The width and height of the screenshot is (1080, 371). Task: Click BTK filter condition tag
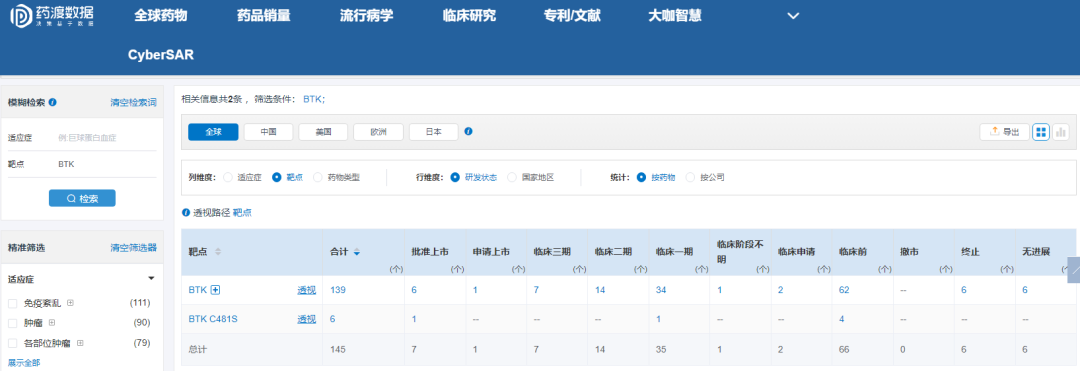tap(314, 99)
